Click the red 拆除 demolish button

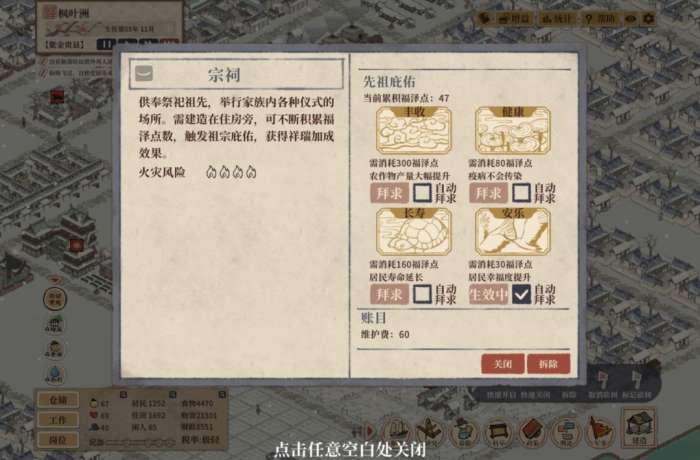click(x=549, y=364)
